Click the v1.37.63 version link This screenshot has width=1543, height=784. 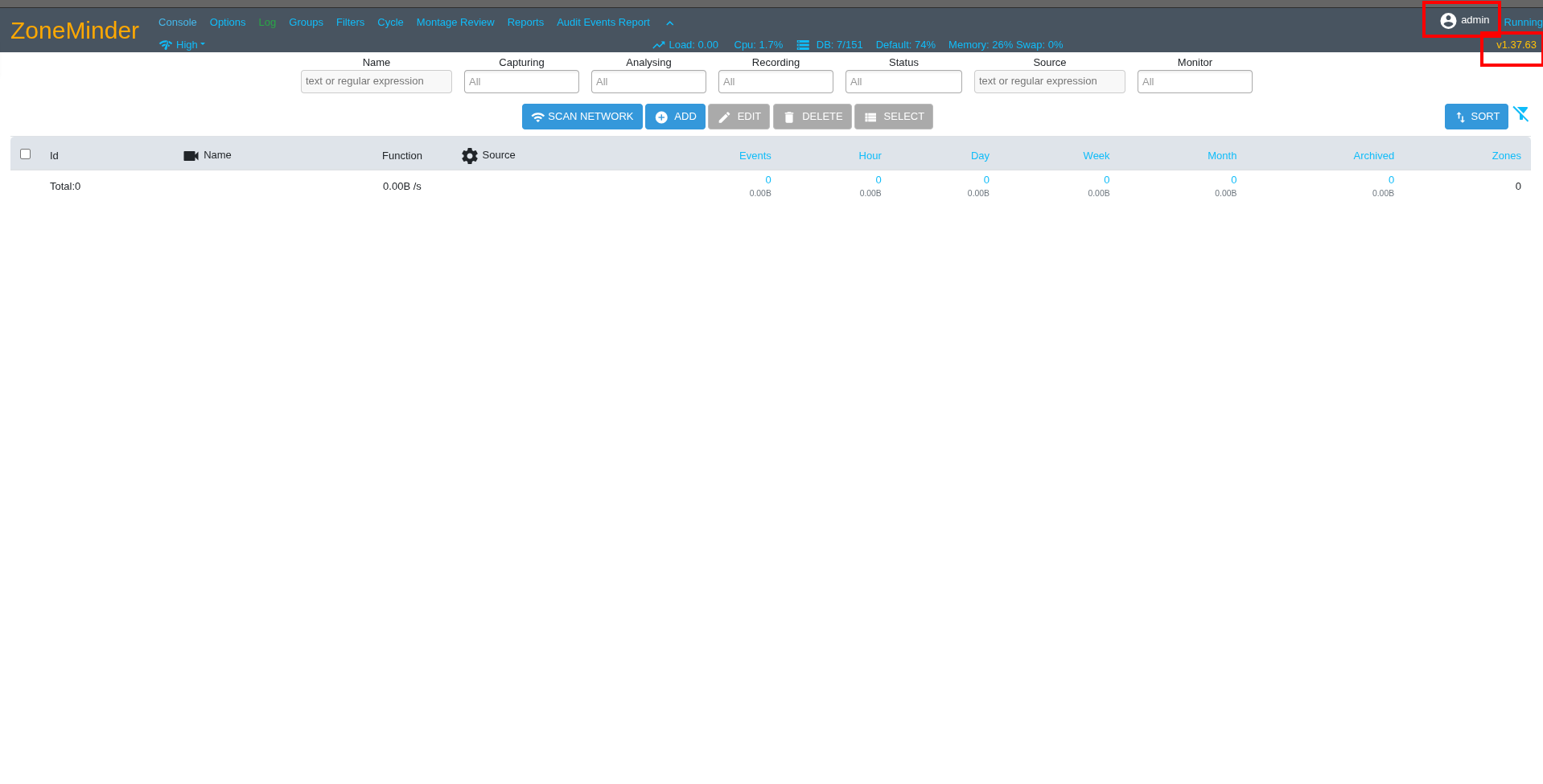pos(1516,45)
